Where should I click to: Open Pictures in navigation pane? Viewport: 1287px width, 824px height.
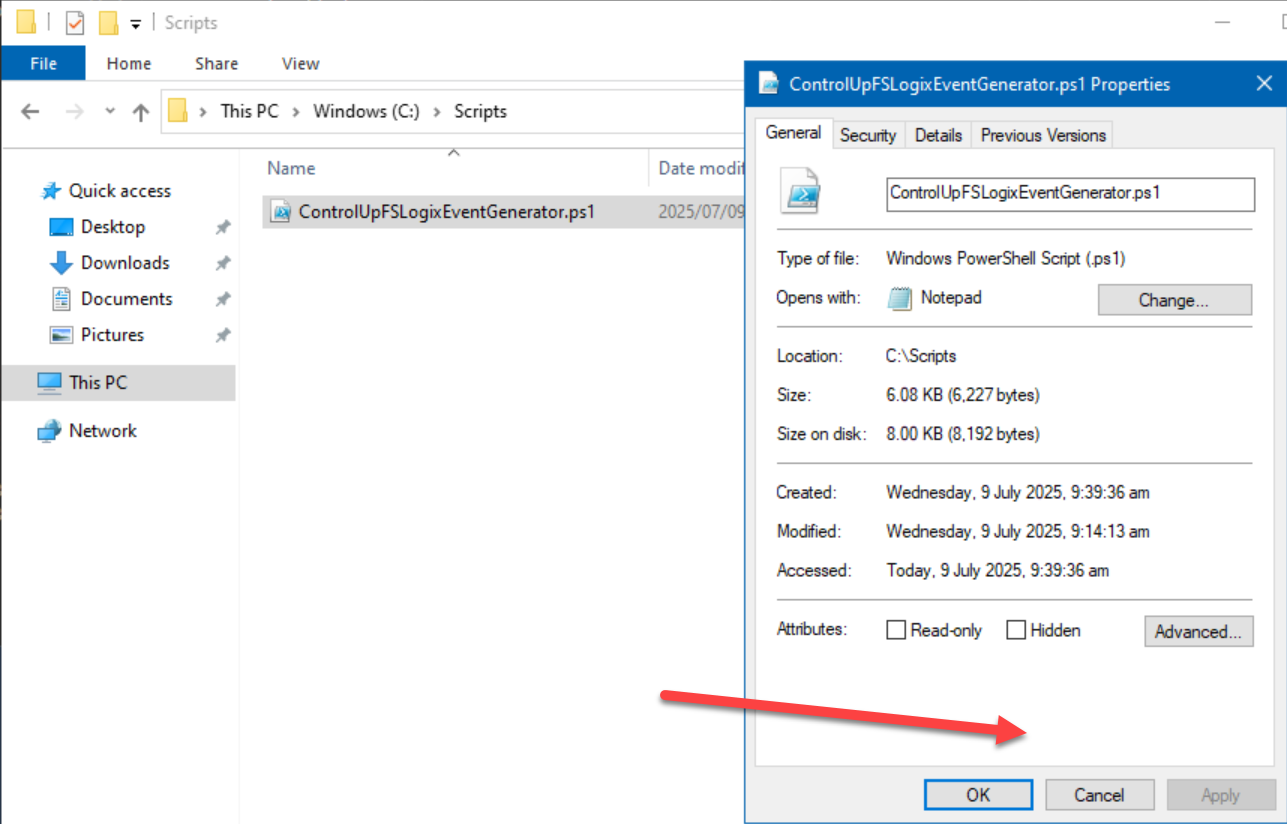click(x=112, y=335)
